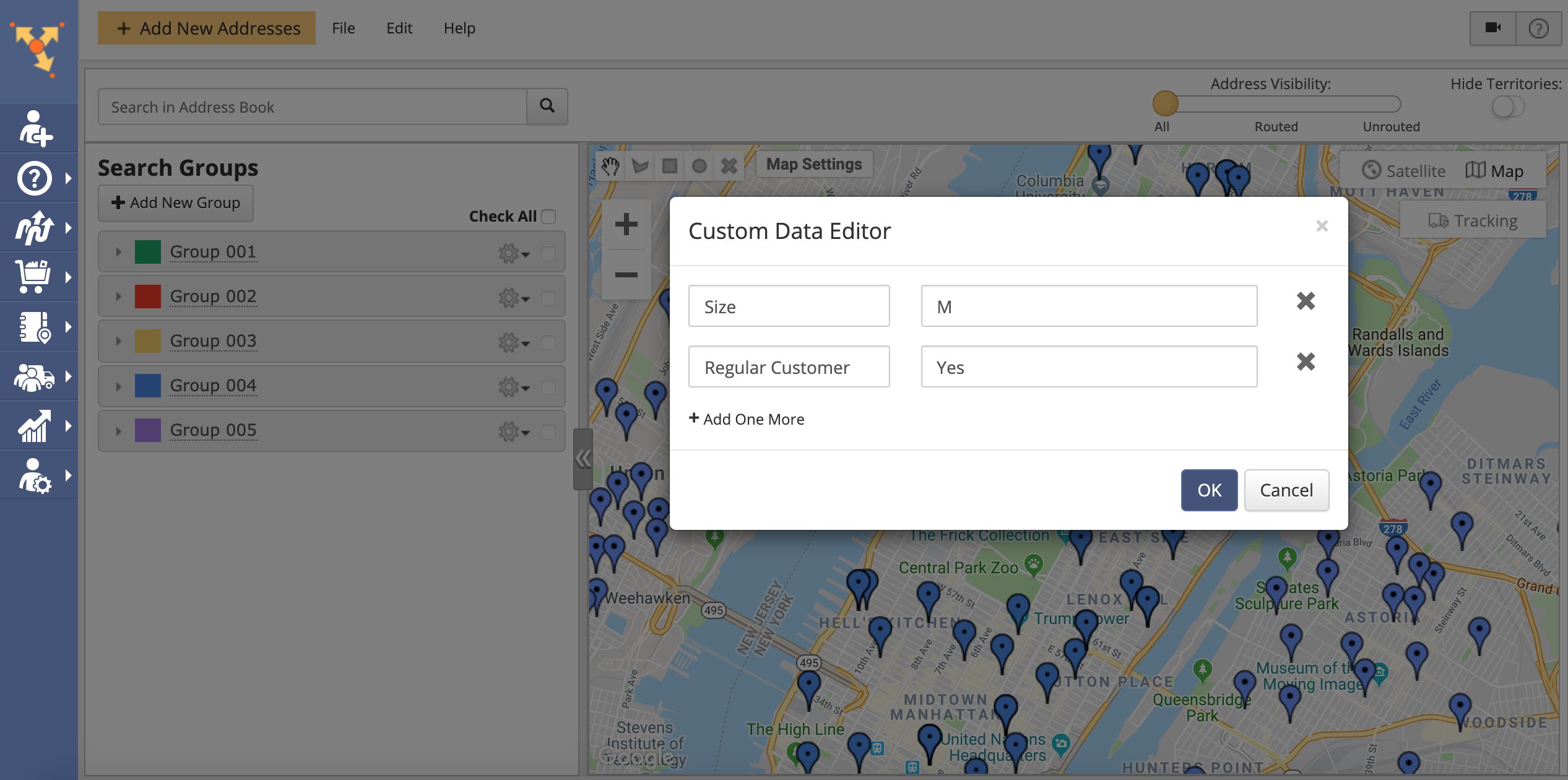Select the pan hand map tool

pos(610,165)
